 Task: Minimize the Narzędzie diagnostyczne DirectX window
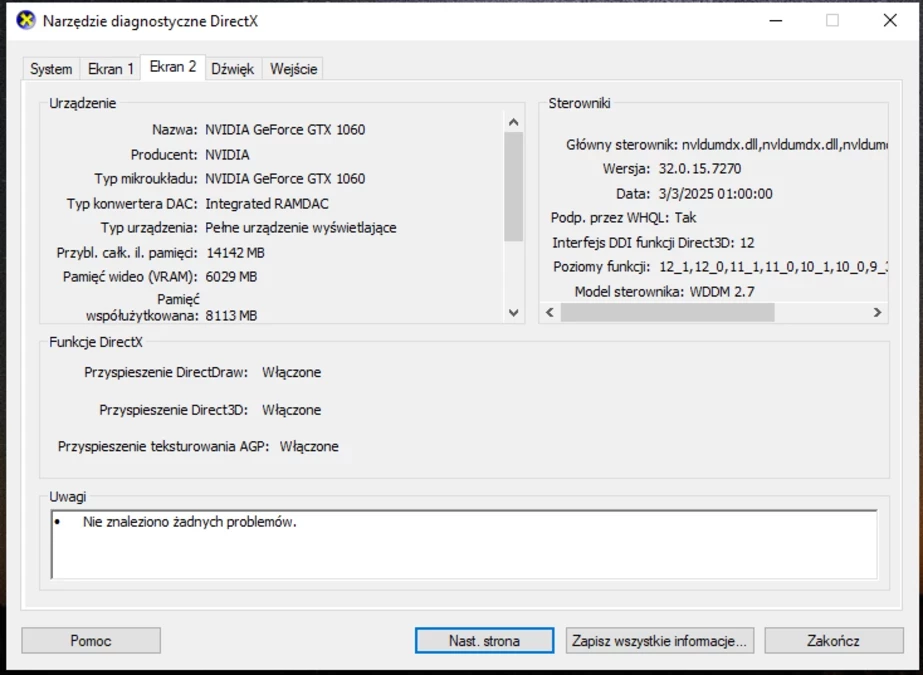[x=775, y=21]
